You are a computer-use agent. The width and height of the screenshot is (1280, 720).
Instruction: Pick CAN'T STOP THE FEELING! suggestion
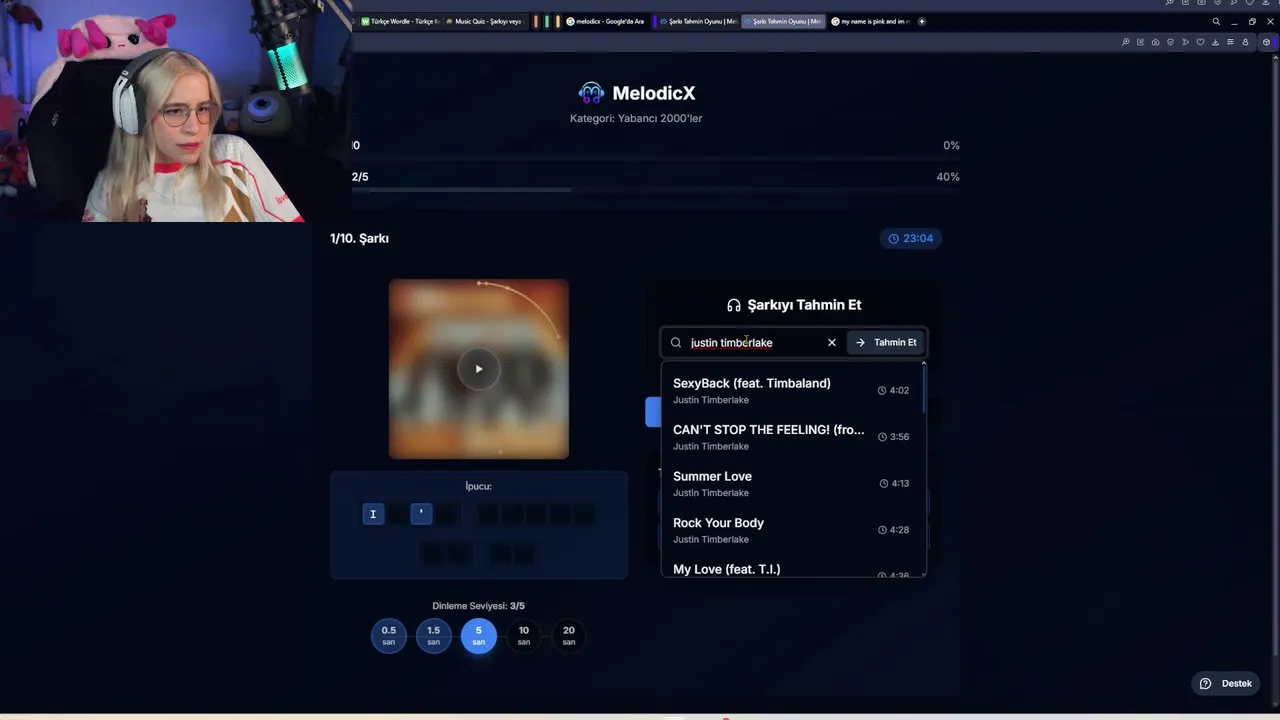(791, 437)
